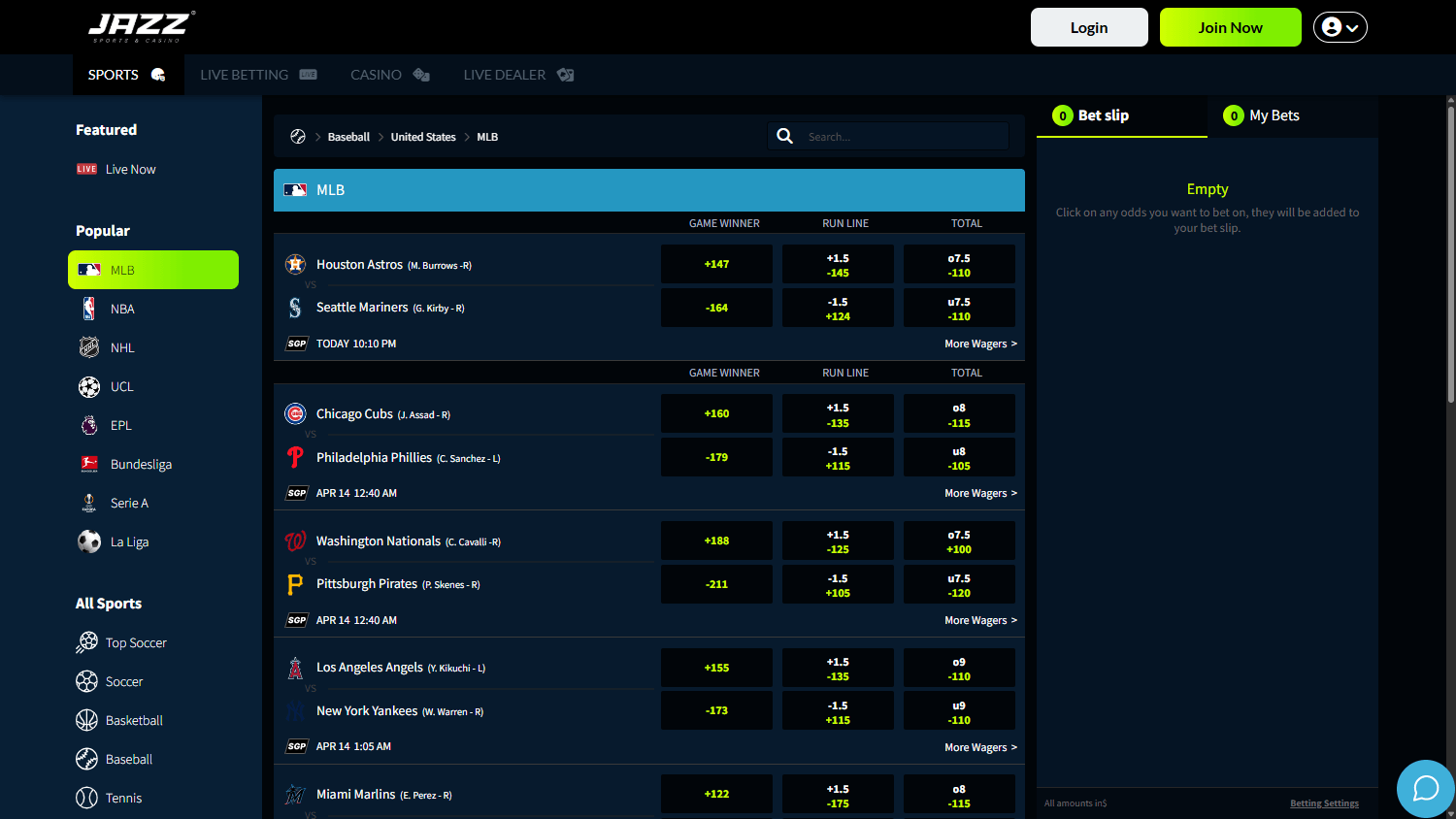Screen dimensions: 1456x819
Task: Expand More Wagers for Cubs vs Phillies
Action: point(980,493)
